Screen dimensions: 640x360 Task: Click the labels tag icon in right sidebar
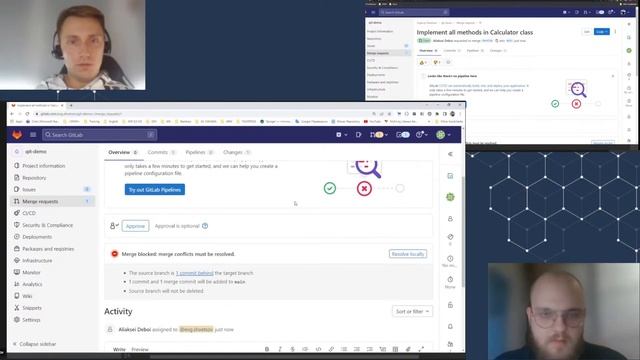pyautogui.click(x=450, y=237)
